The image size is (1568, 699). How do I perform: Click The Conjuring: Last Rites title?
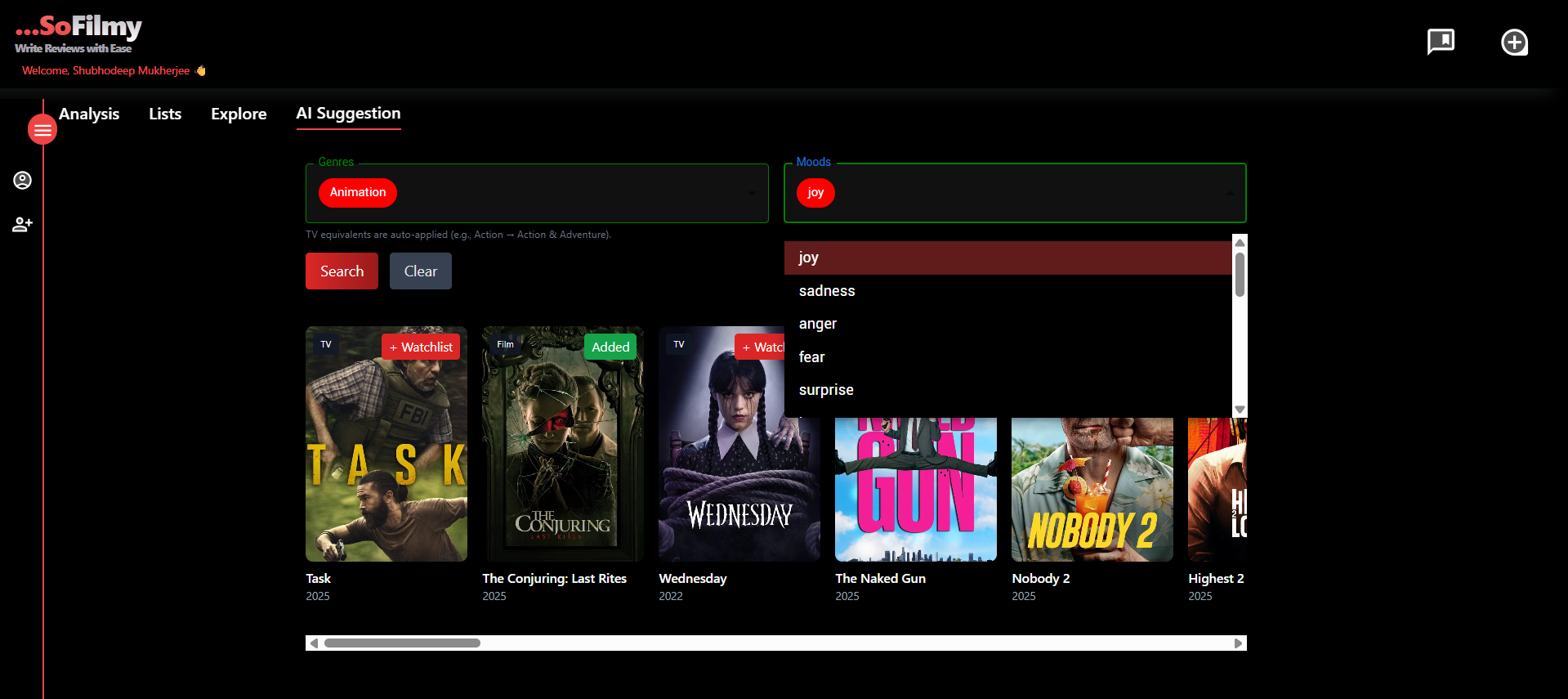click(554, 578)
